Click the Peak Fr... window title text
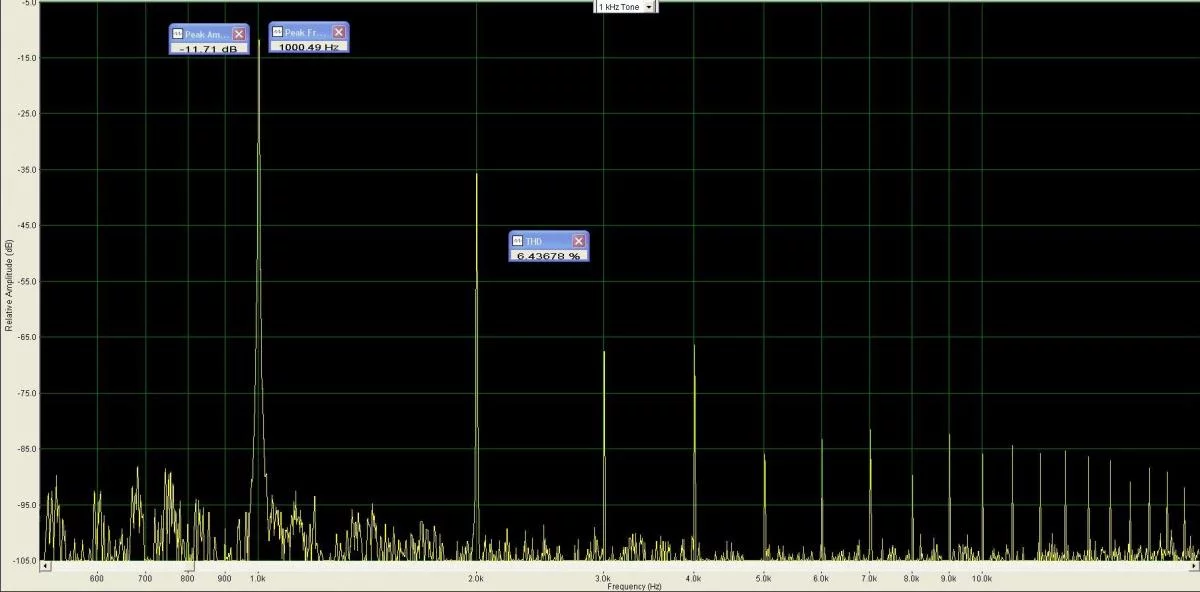Image resolution: width=1200 pixels, height=592 pixels. click(306, 32)
